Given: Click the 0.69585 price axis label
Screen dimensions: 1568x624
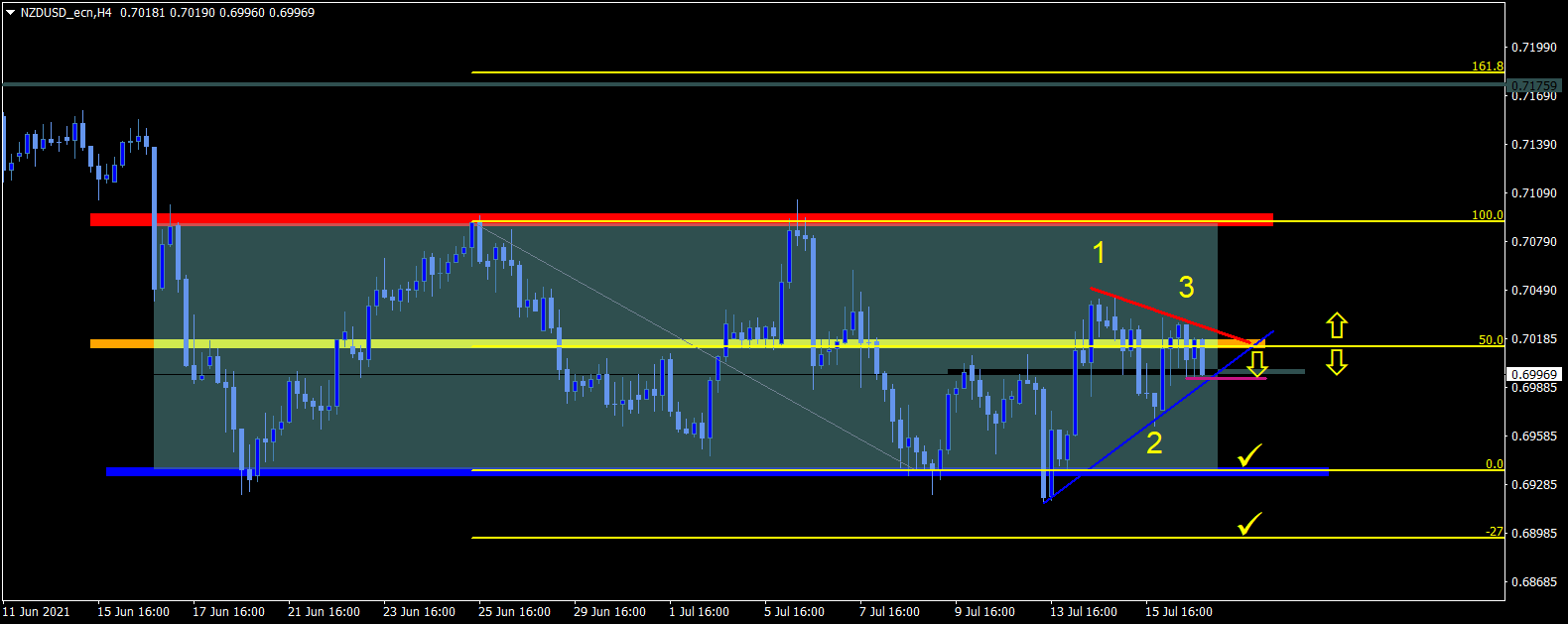Looking at the screenshot, I should pos(1533,436).
